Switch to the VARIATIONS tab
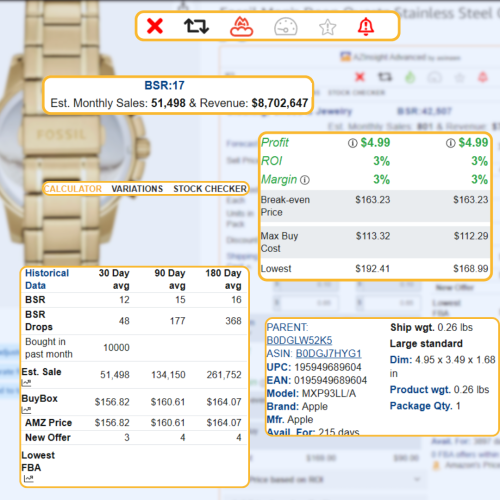Image resolution: width=500 pixels, height=500 pixels. (137, 189)
